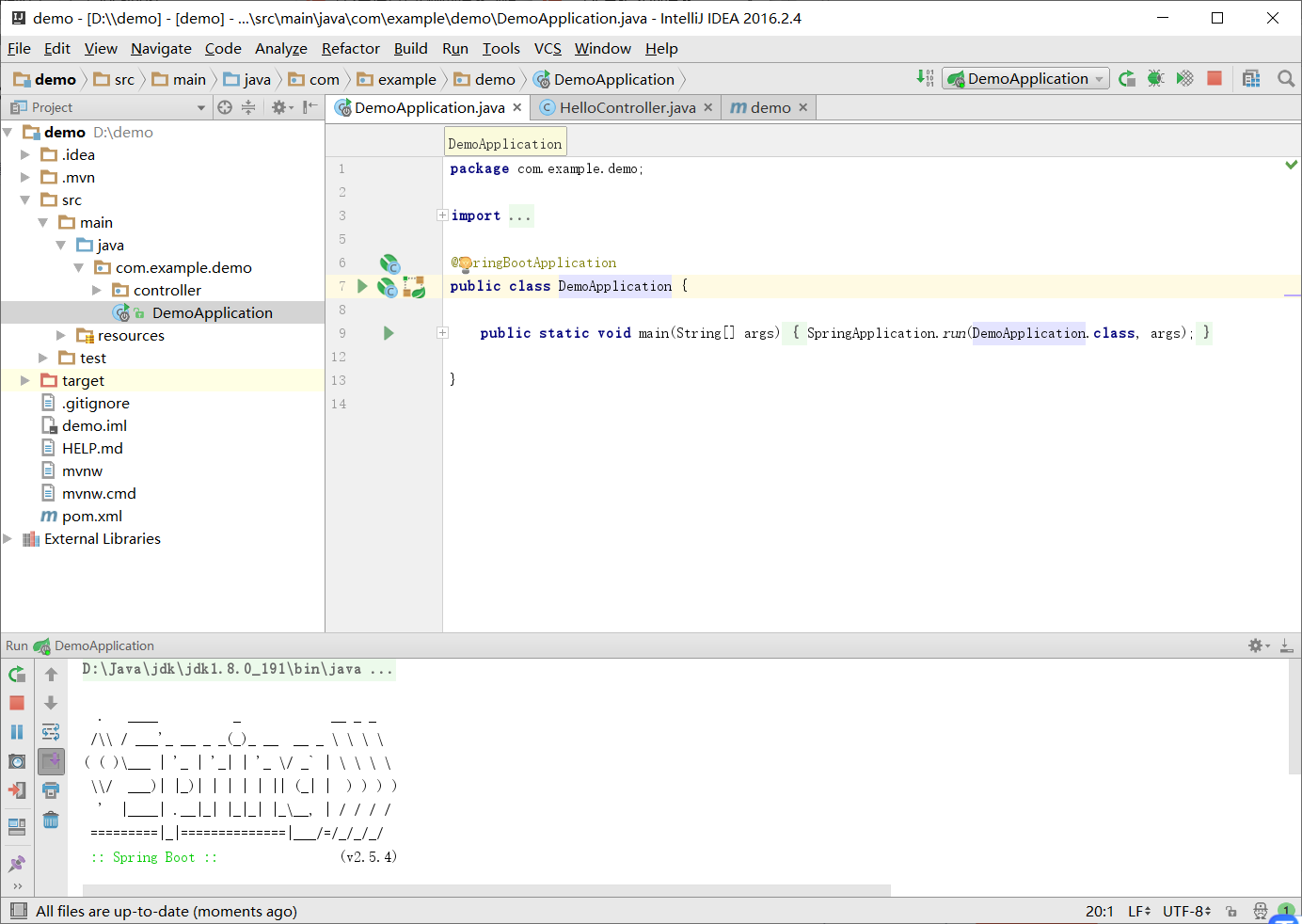Hide the Project tool window

[310, 107]
